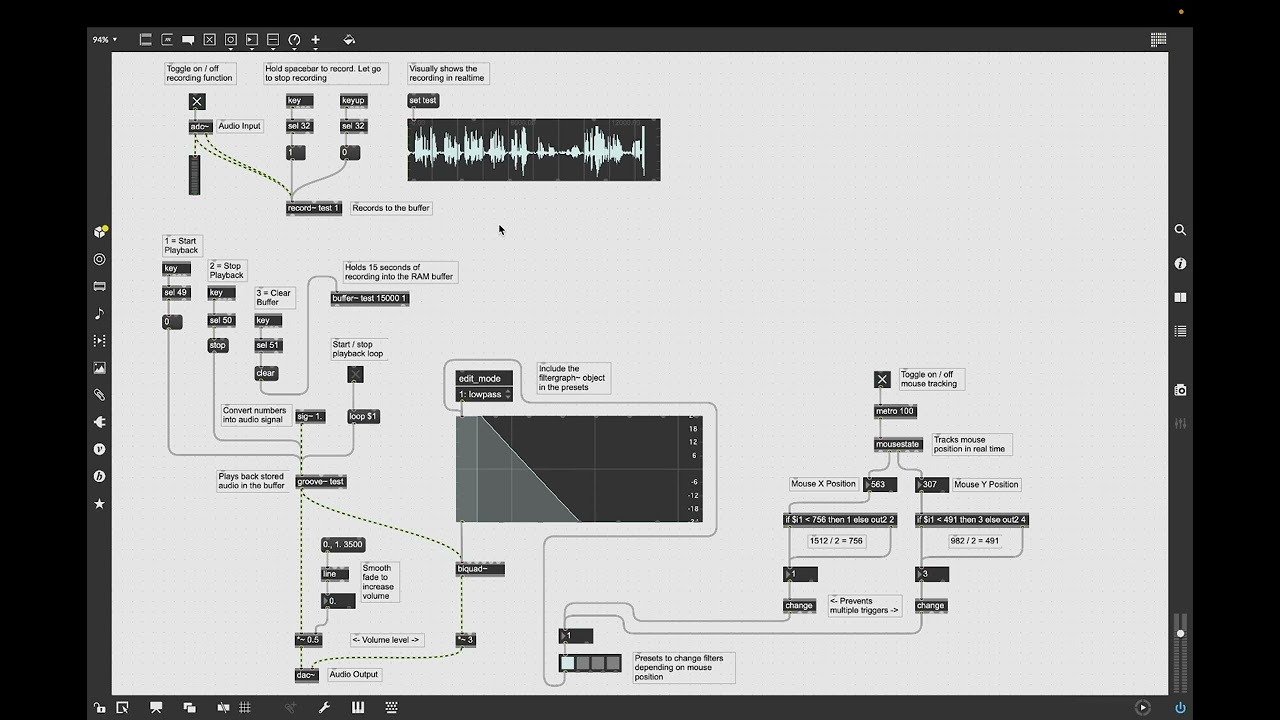
Task: Open the search magnifier in right sidebar
Action: [x=1180, y=230]
